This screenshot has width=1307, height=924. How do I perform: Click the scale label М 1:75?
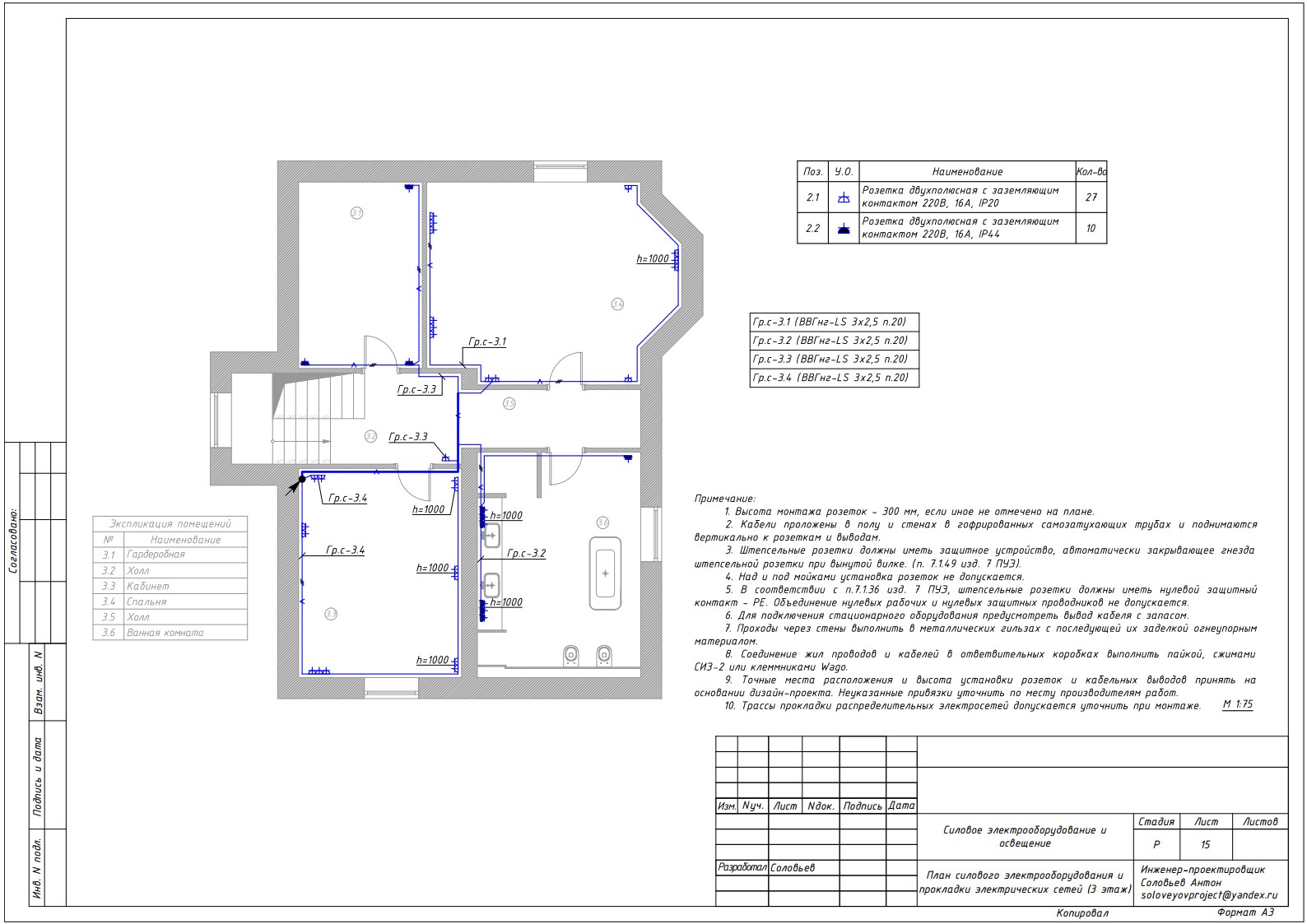coord(1237,705)
